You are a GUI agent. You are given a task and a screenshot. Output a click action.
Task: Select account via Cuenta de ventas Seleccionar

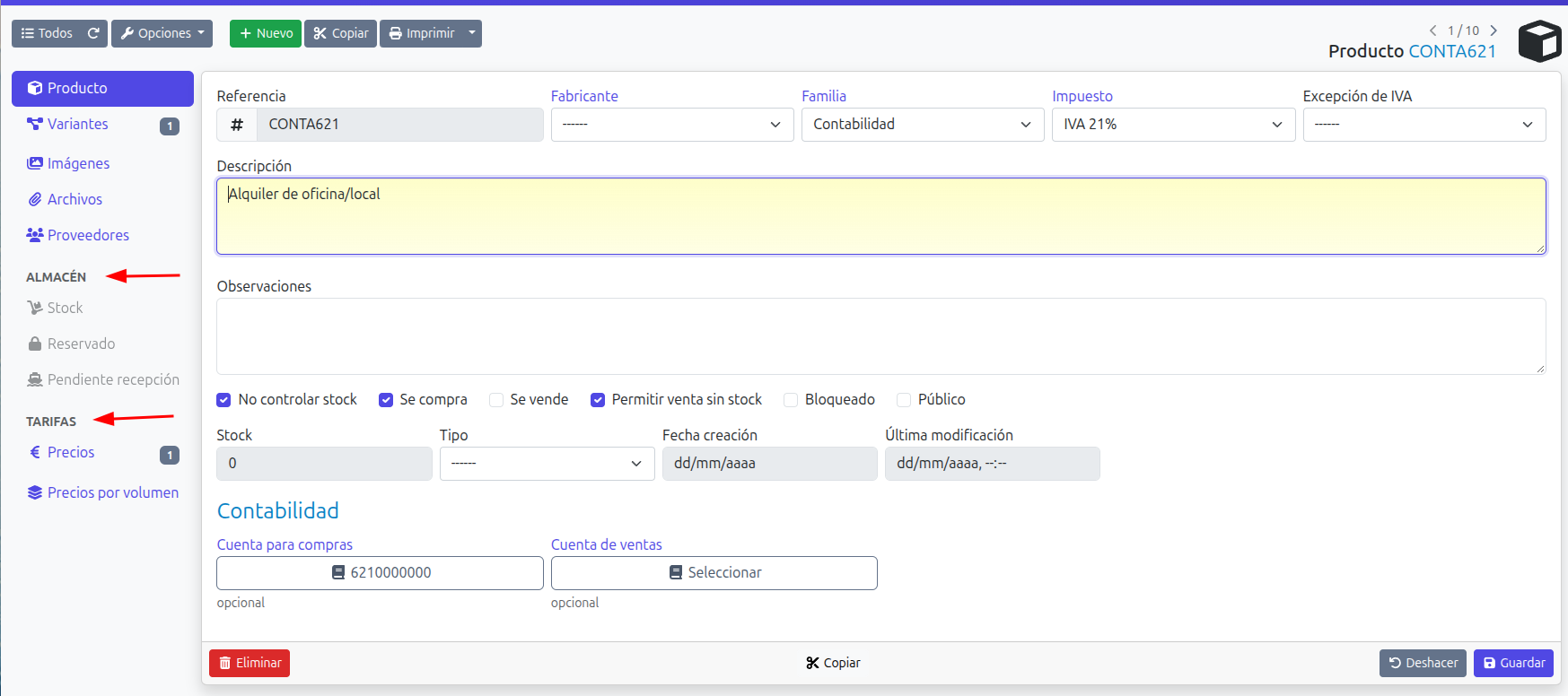714,573
